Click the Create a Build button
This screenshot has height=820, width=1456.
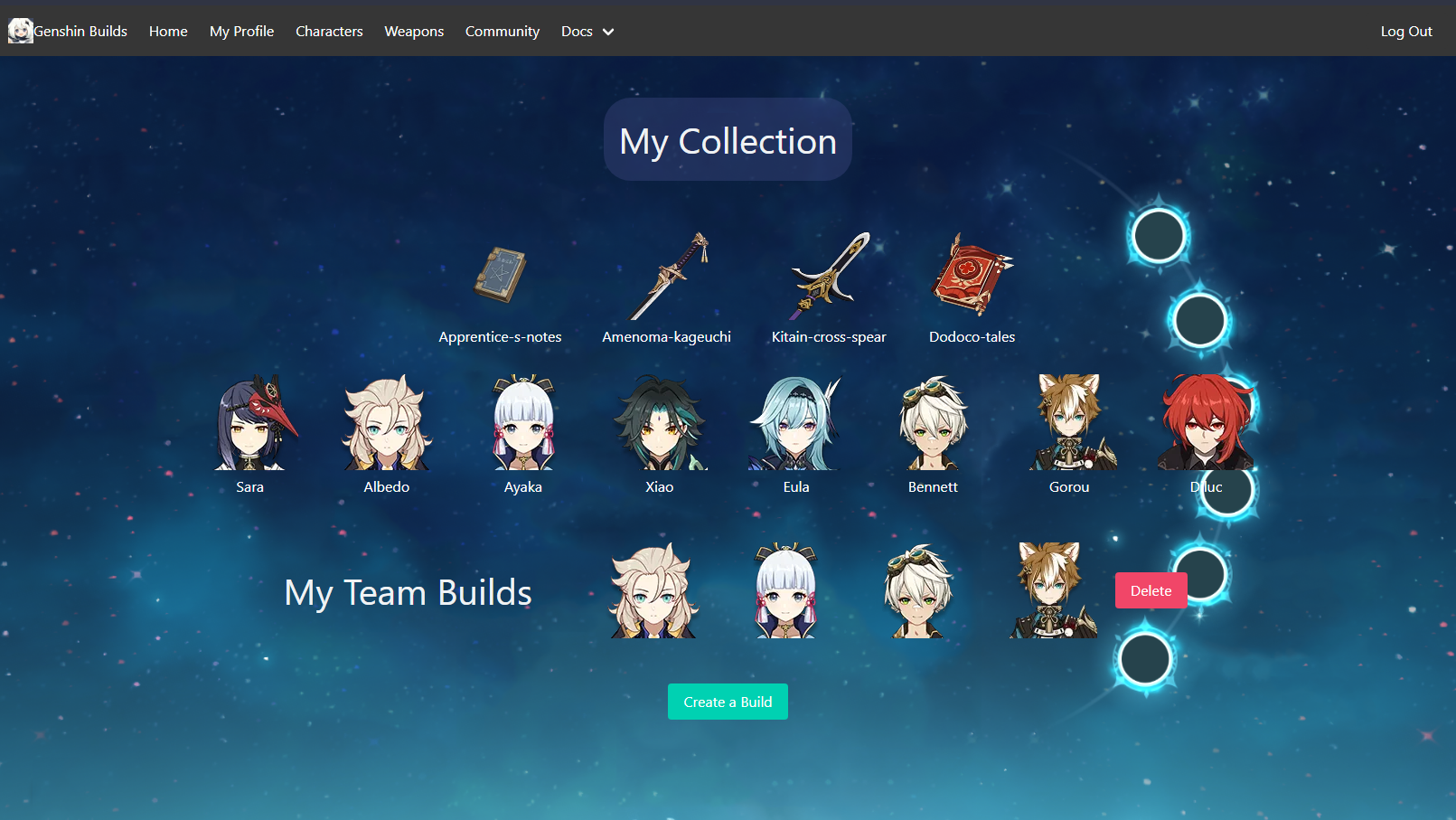tap(728, 702)
